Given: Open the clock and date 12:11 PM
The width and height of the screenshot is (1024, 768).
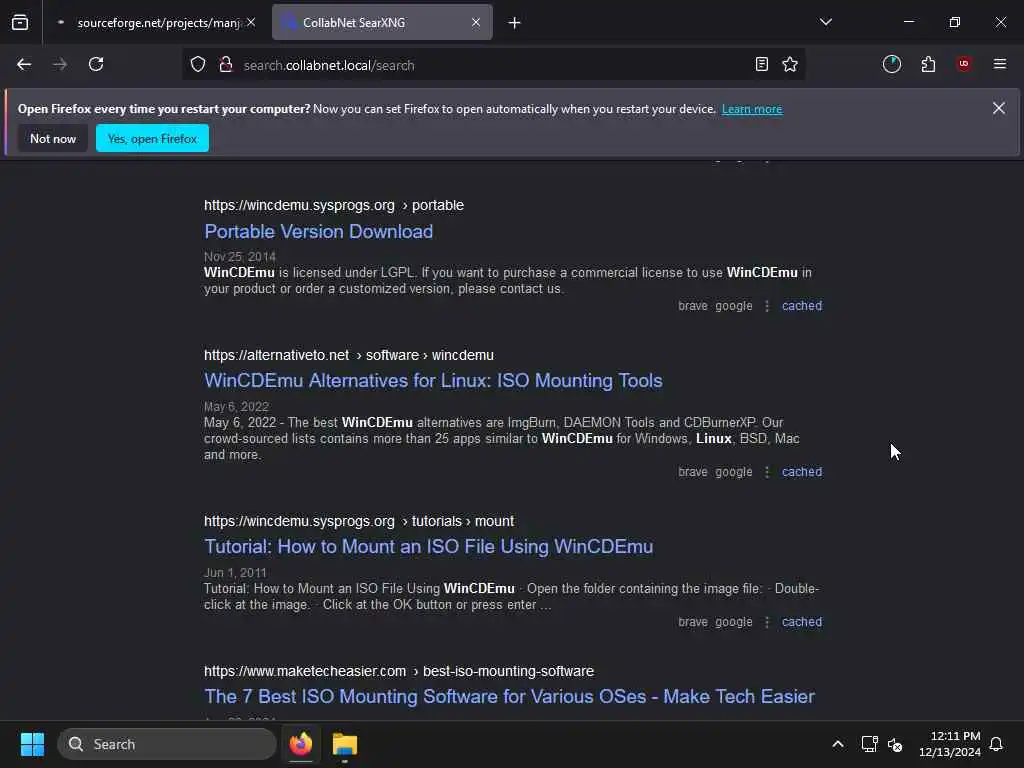Looking at the screenshot, I should click(950, 744).
